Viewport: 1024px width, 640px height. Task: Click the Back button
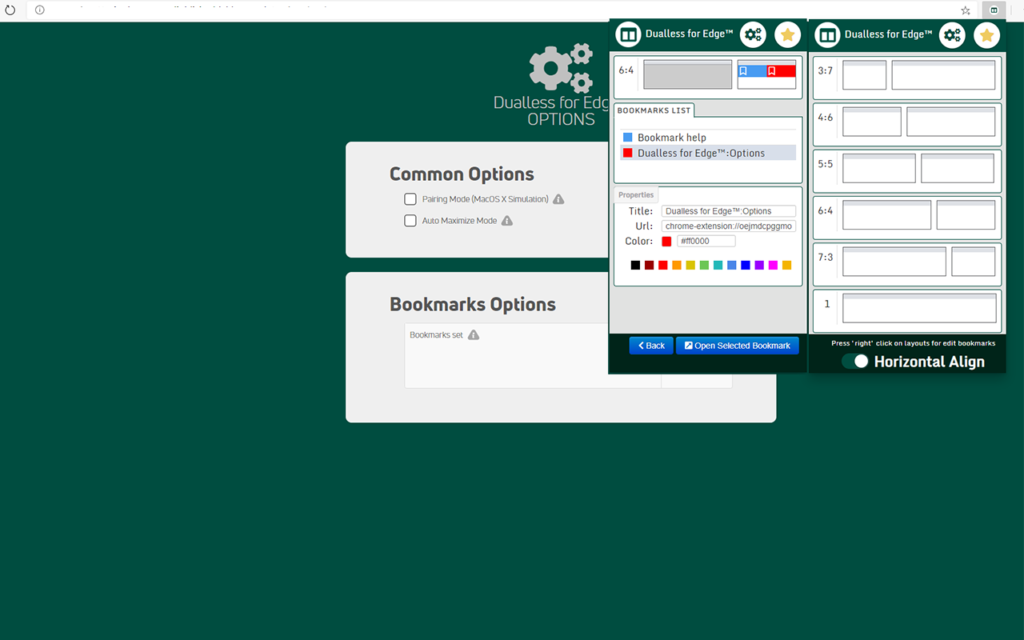(651, 345)
